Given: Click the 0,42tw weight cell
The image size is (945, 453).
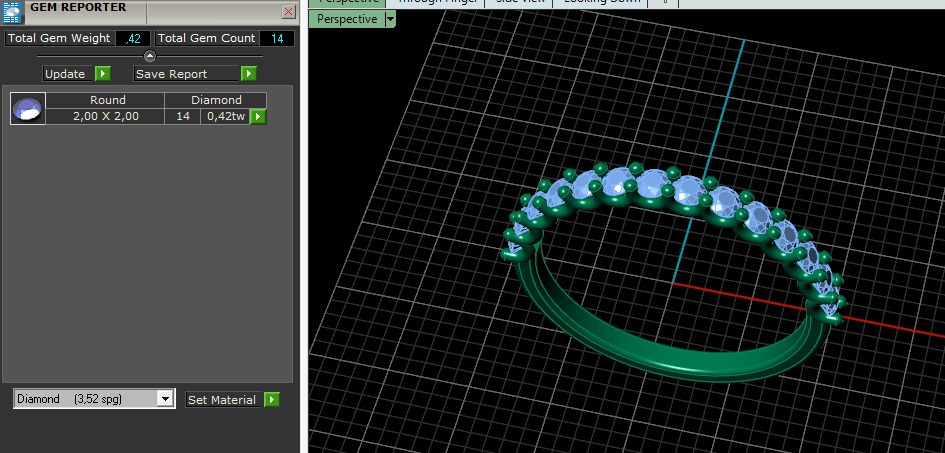Looking at the screenshot, I should point(225,116).
